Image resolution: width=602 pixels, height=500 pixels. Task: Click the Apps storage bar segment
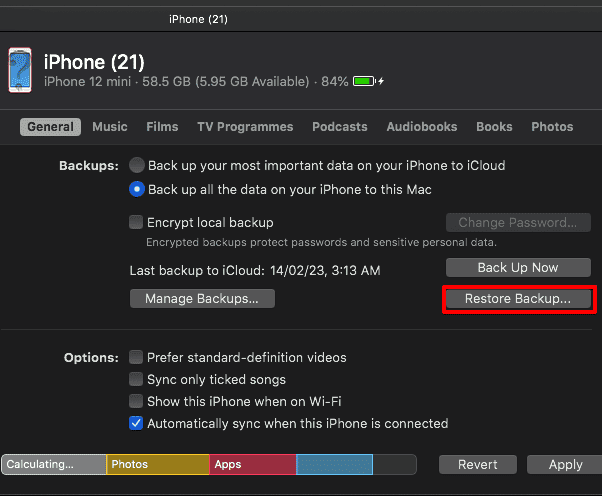coord(253,464)
